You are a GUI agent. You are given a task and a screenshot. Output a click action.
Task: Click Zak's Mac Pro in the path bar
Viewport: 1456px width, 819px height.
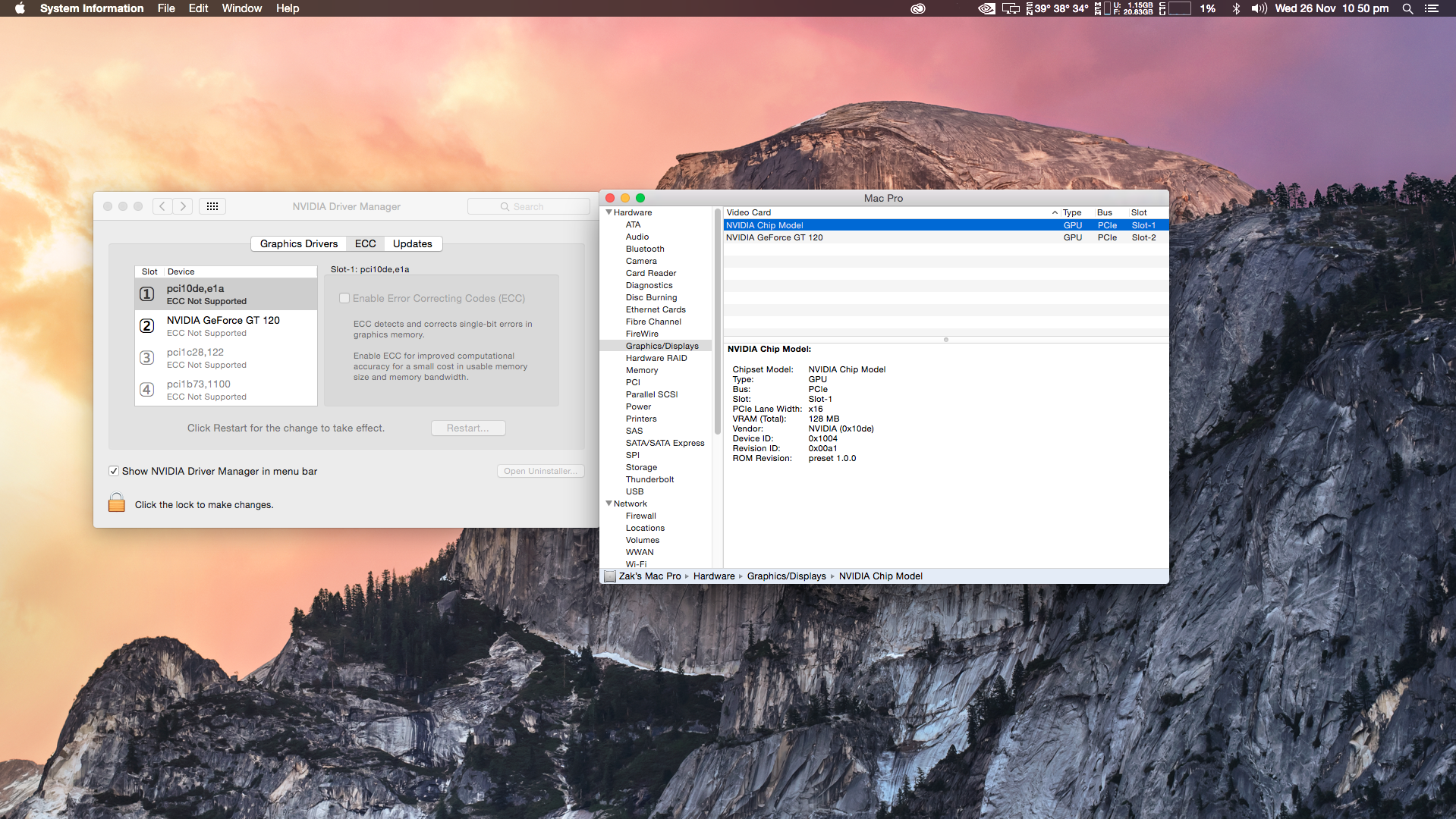649,576
